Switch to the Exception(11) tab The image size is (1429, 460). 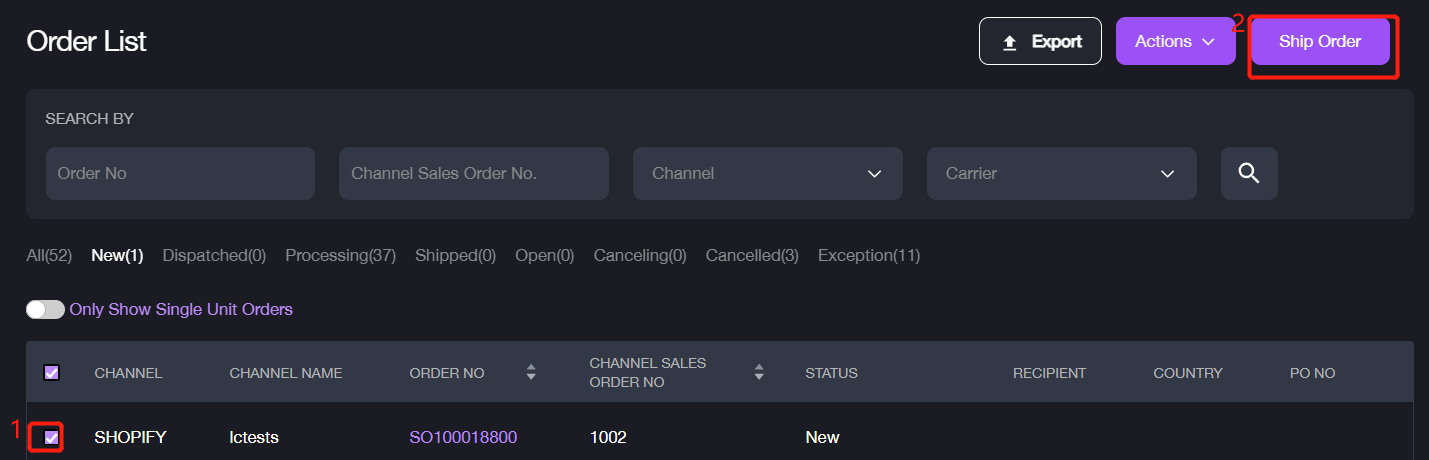868,256
